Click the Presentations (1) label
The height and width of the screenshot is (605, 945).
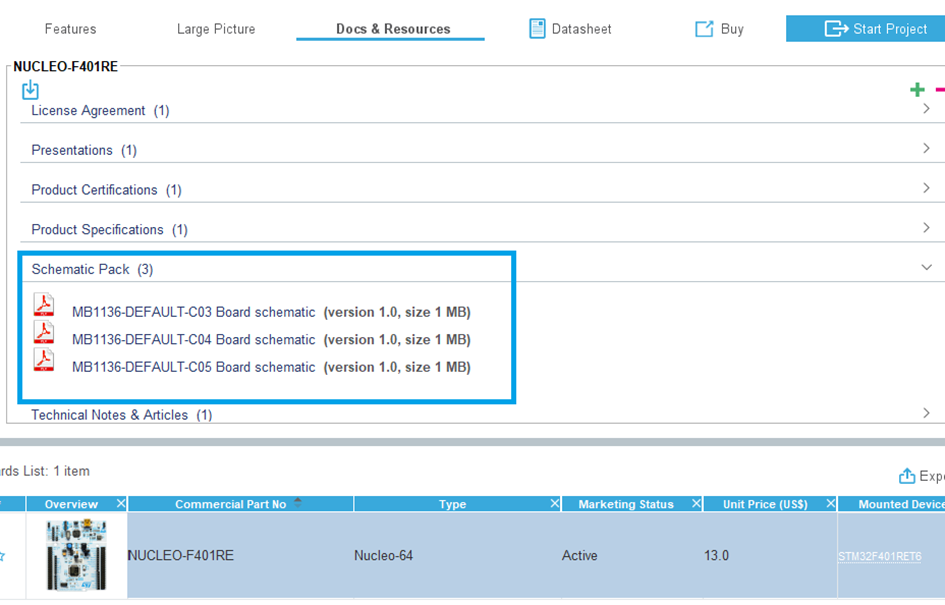pyautogui.click(x=84, y=151)
